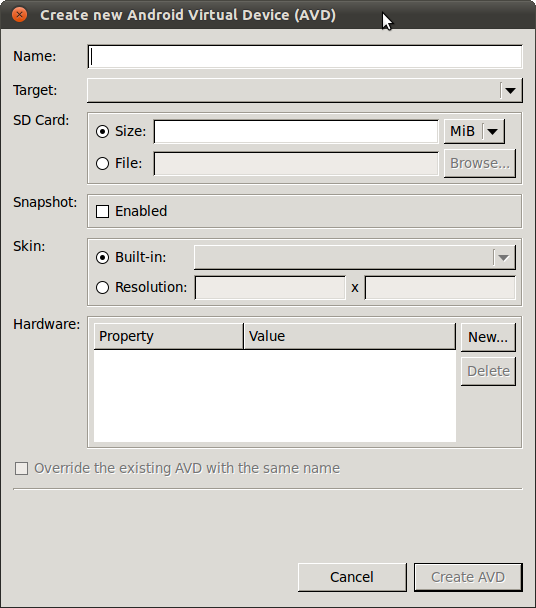This screenshot has width=536, height=608.
Task: Open the Built-in skin dropdown
Action: click(x=354, y=257)
